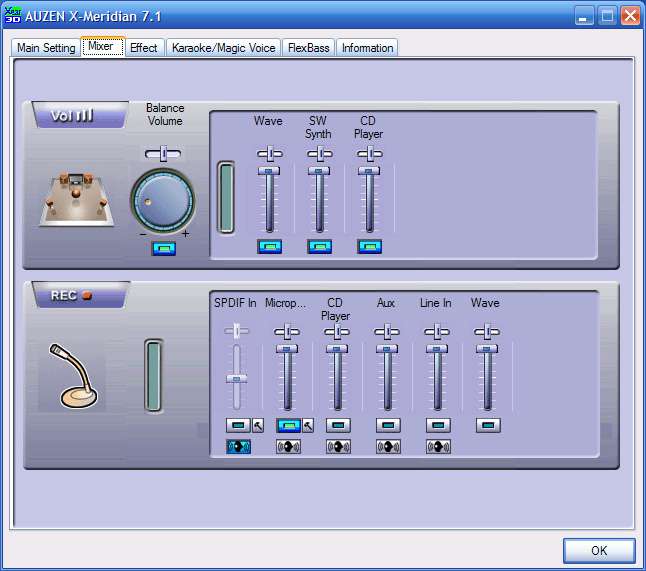Toggle the SPDIF In monitor speaker icon
The image size is (646, 571).
coord(238,447)
